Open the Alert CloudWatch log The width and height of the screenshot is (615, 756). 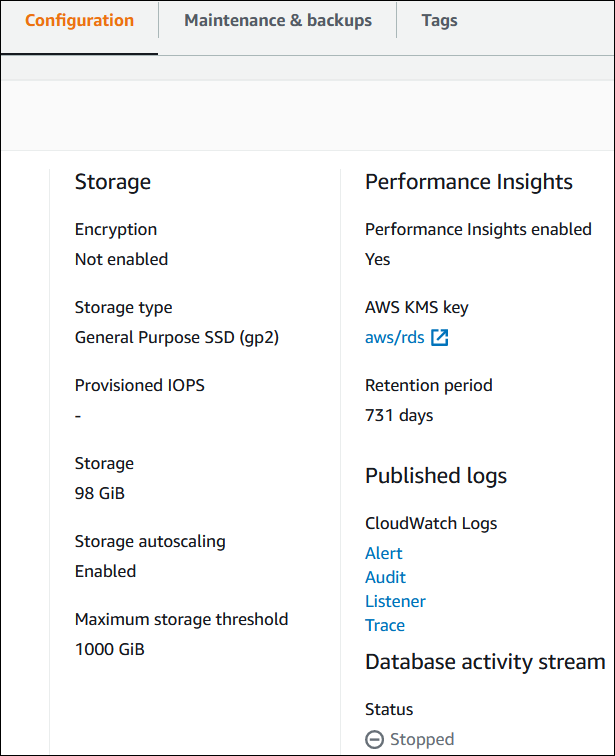[x=384, y=553]
